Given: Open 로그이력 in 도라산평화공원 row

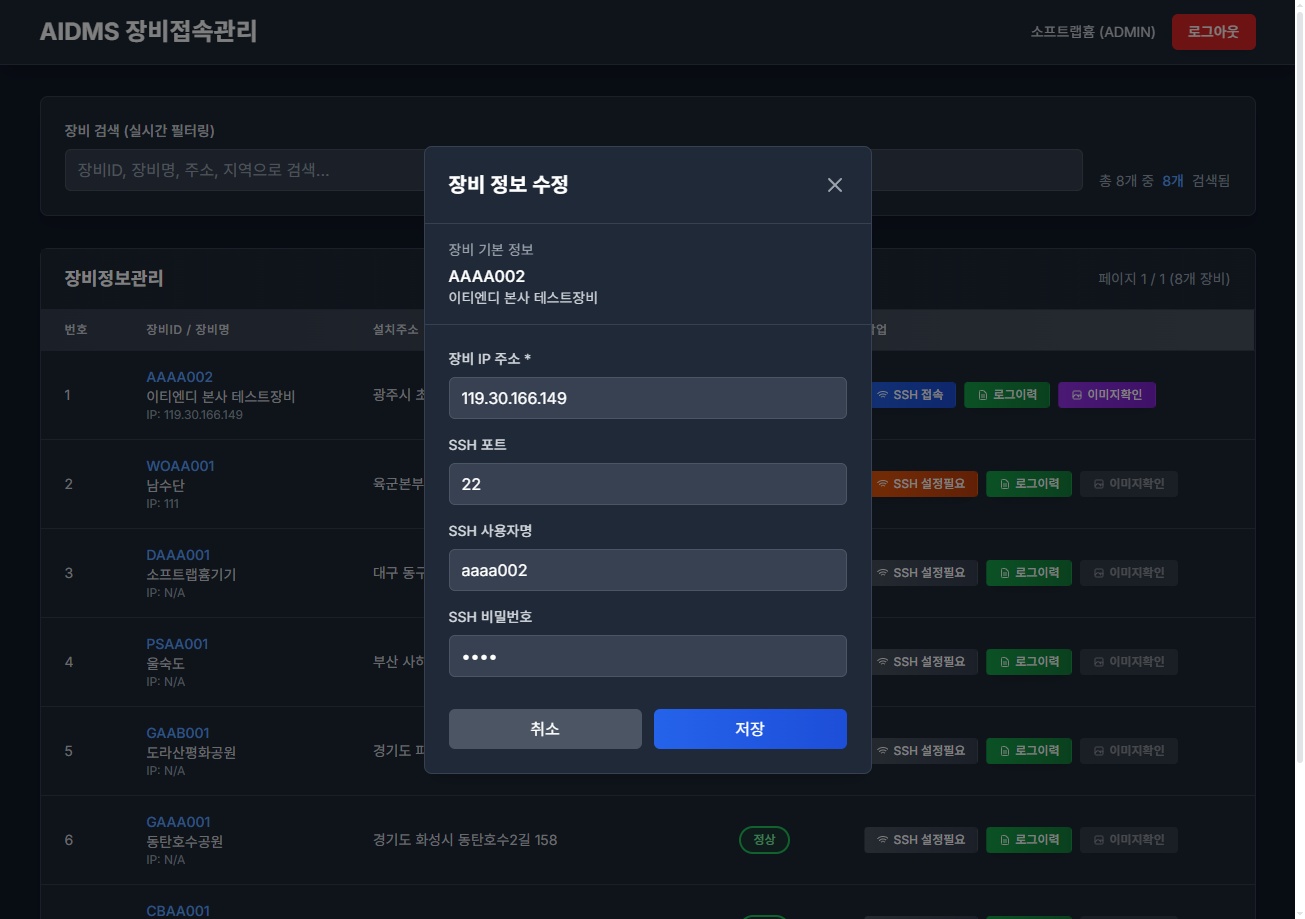Looking at the screenshot, I should pyautogui.click(x=1029, y=751).
